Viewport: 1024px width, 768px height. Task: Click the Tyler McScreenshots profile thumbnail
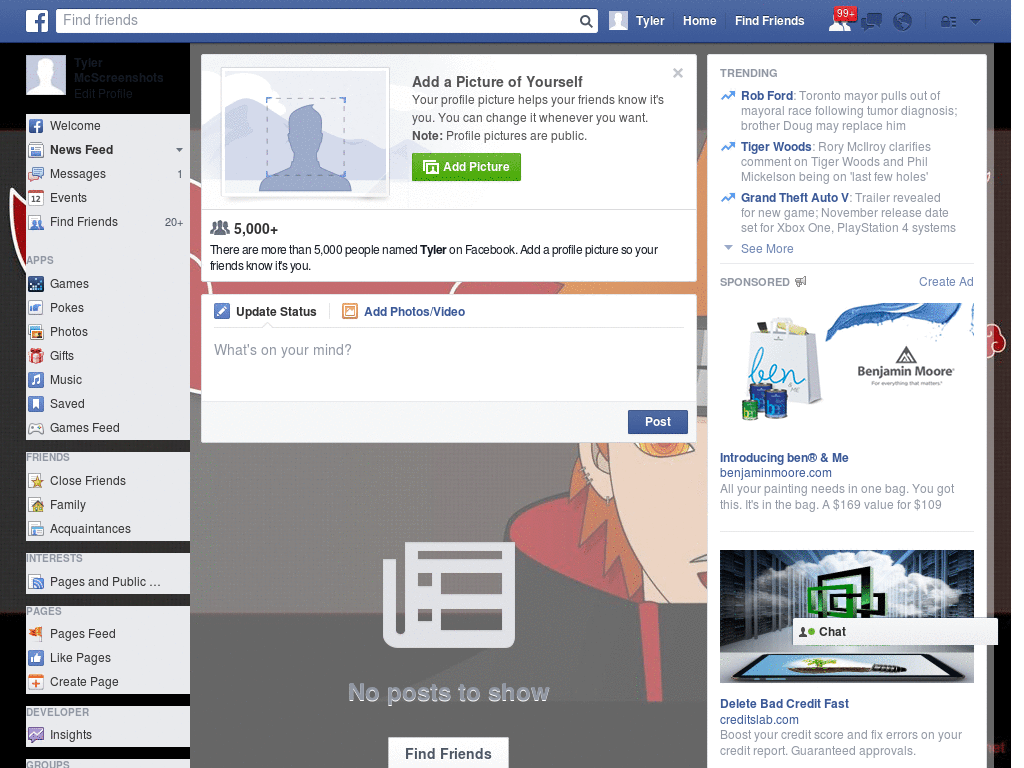(46, 75)
